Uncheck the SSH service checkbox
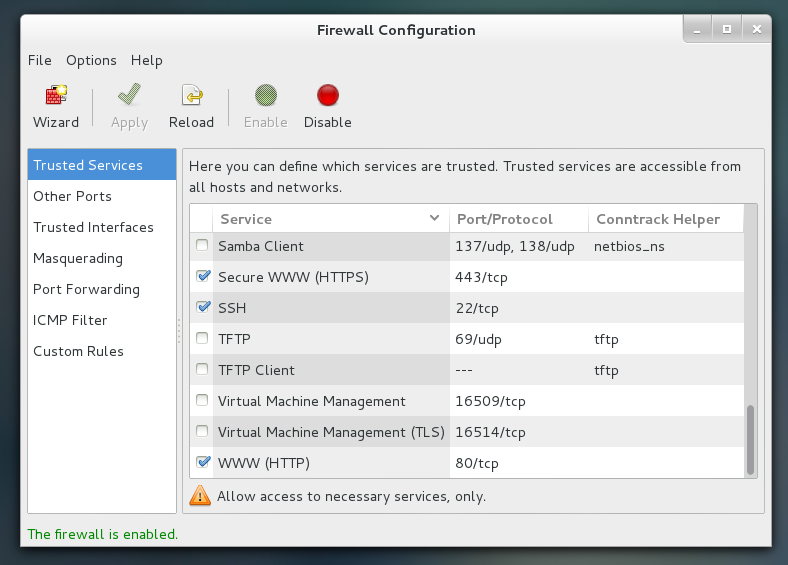Viewport: 788px width, 565px height. (203, 307)
